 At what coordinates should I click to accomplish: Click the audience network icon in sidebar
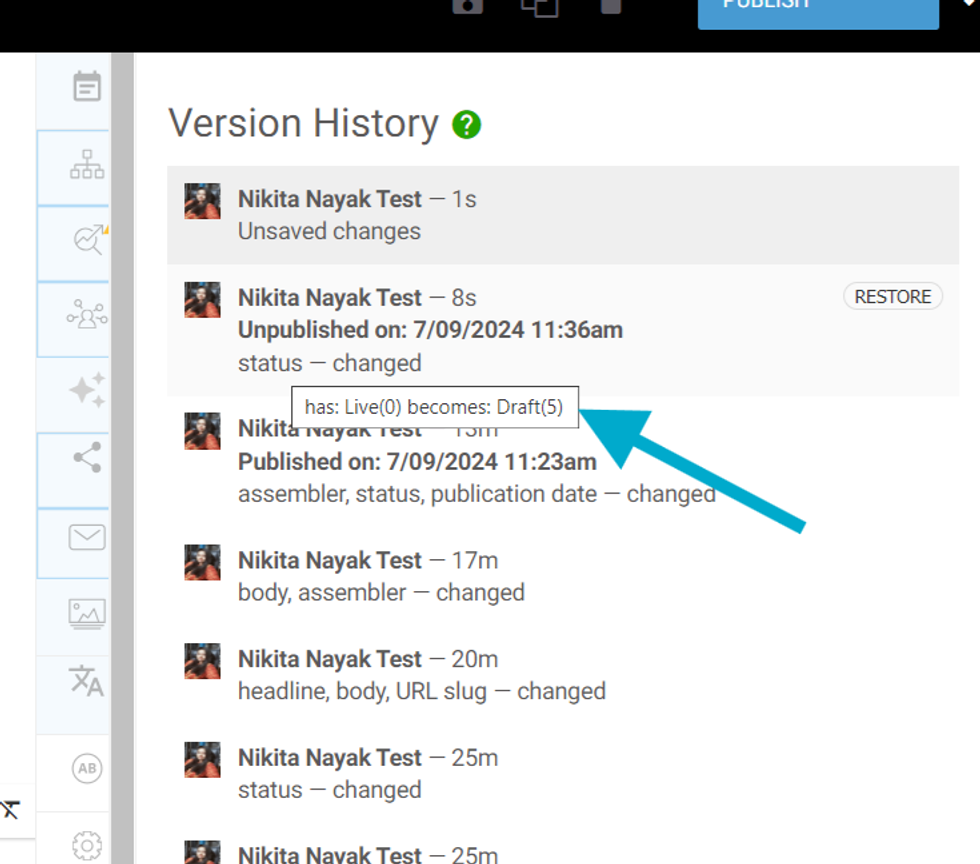pos(87,317)
